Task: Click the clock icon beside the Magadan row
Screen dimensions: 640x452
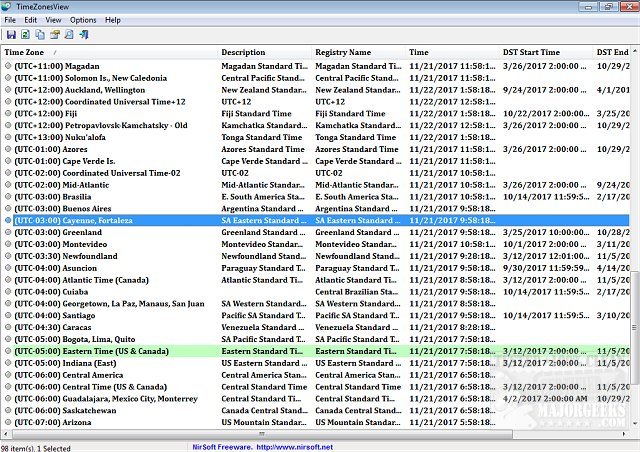Action: pos(8,66)
